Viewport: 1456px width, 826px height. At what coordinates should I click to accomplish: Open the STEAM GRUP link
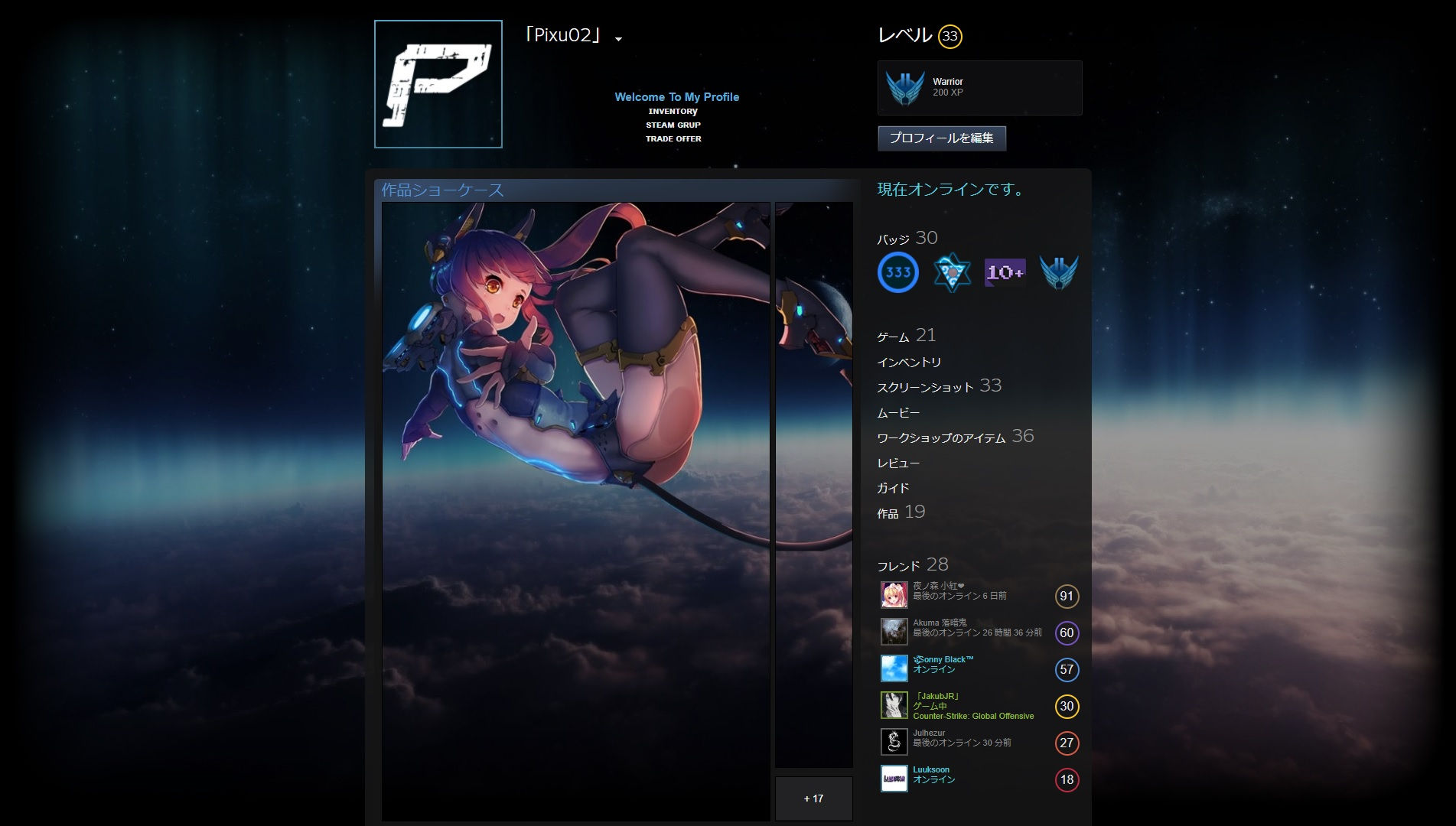[673, 125]
